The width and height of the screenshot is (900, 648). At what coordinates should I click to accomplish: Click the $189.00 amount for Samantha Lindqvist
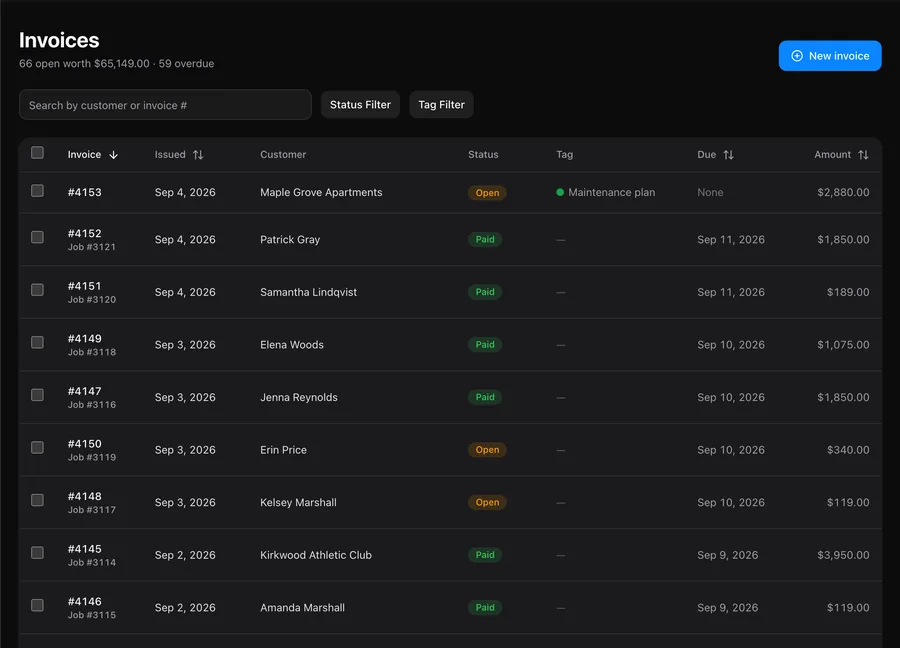click(x=848, y=292)
